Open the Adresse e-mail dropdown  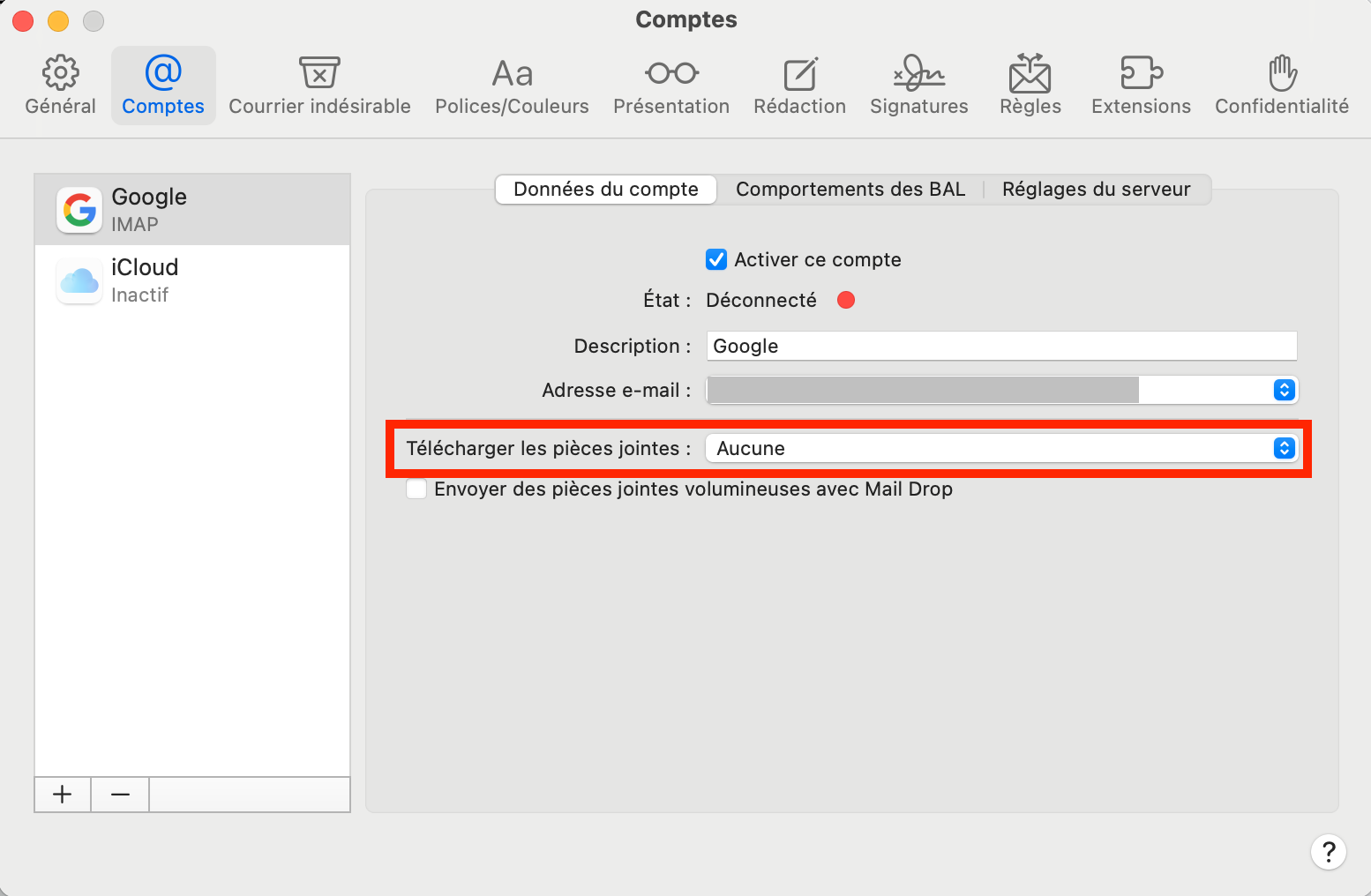pyautogui.click(x=1002, y=390)
